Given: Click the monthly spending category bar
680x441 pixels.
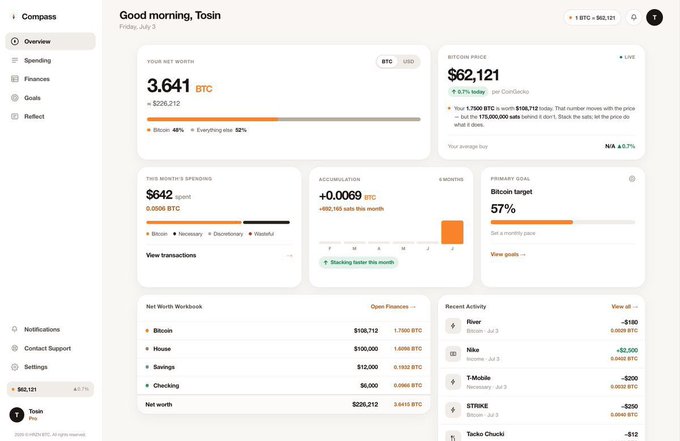Looking at the screenshot, I should click(x=218, y=222).
